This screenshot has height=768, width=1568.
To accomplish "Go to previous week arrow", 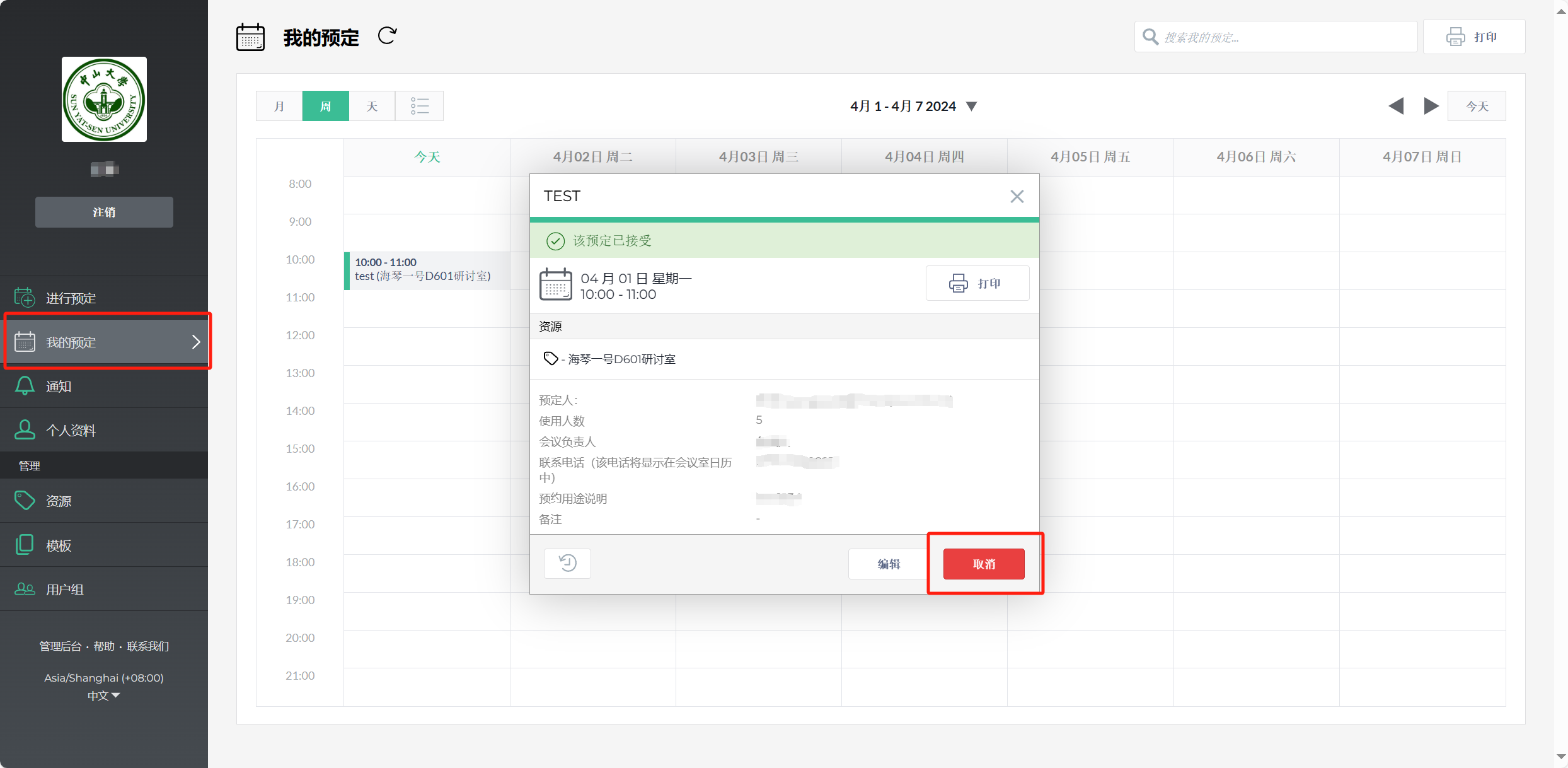I will click(1395, 106).
